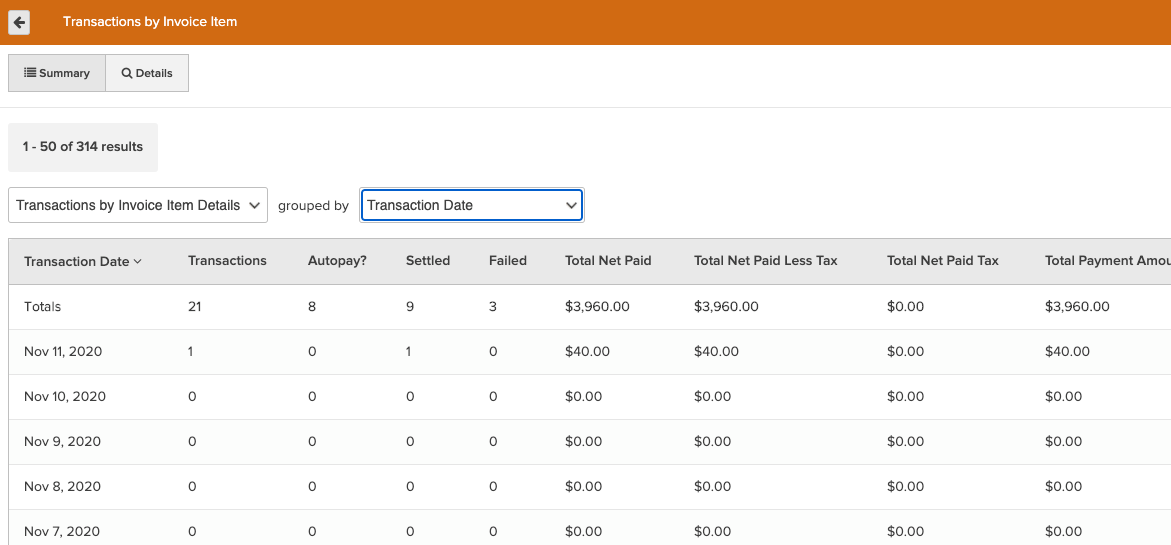The width and height of the screenshot is (1171, 545).
Task: Expand the grouped by Transaction Date dropdown
Action: point(471,205)
